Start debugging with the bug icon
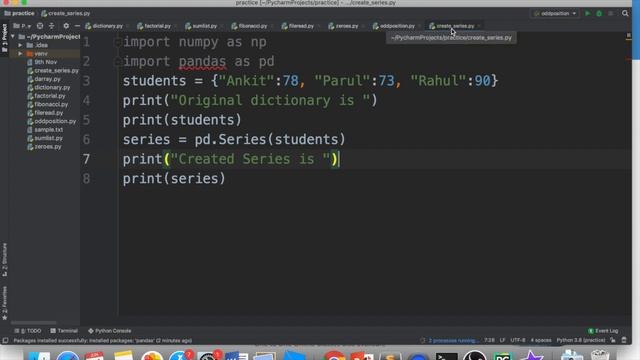 [599, 13]
